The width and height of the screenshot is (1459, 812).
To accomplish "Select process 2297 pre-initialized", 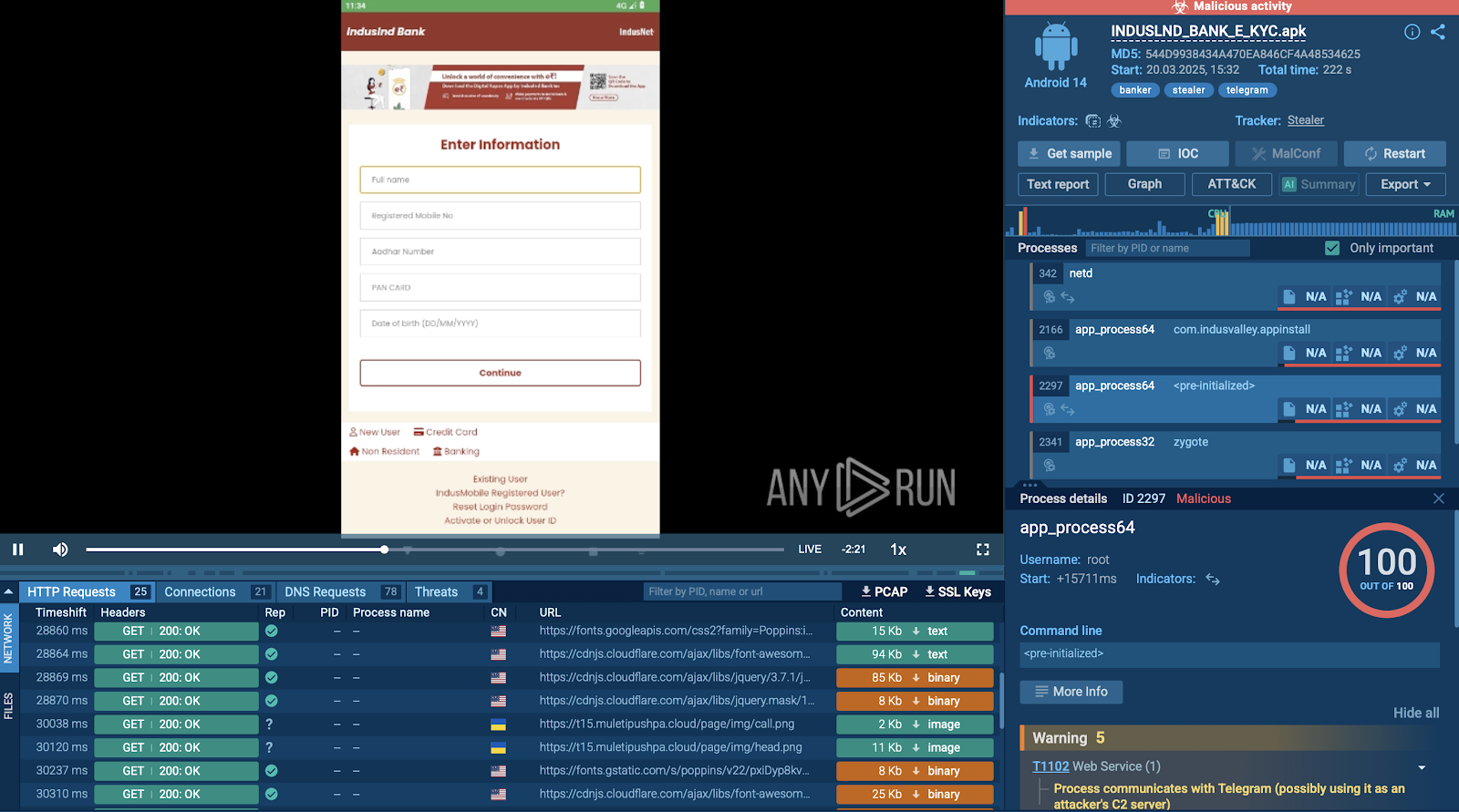I will tap(1236, 398).
